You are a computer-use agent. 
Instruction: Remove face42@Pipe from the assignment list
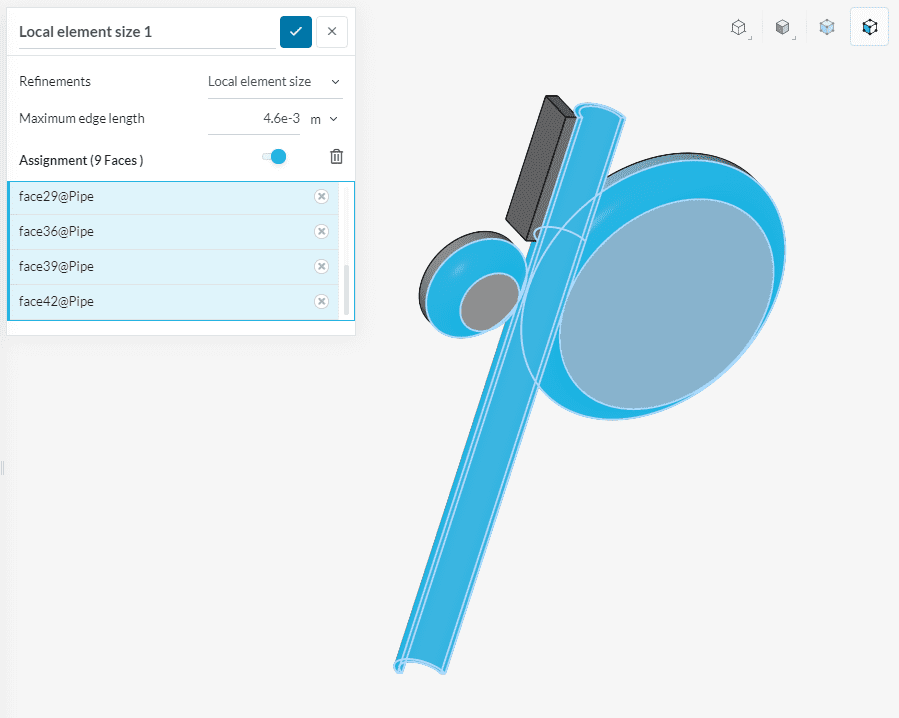[321, 302]
